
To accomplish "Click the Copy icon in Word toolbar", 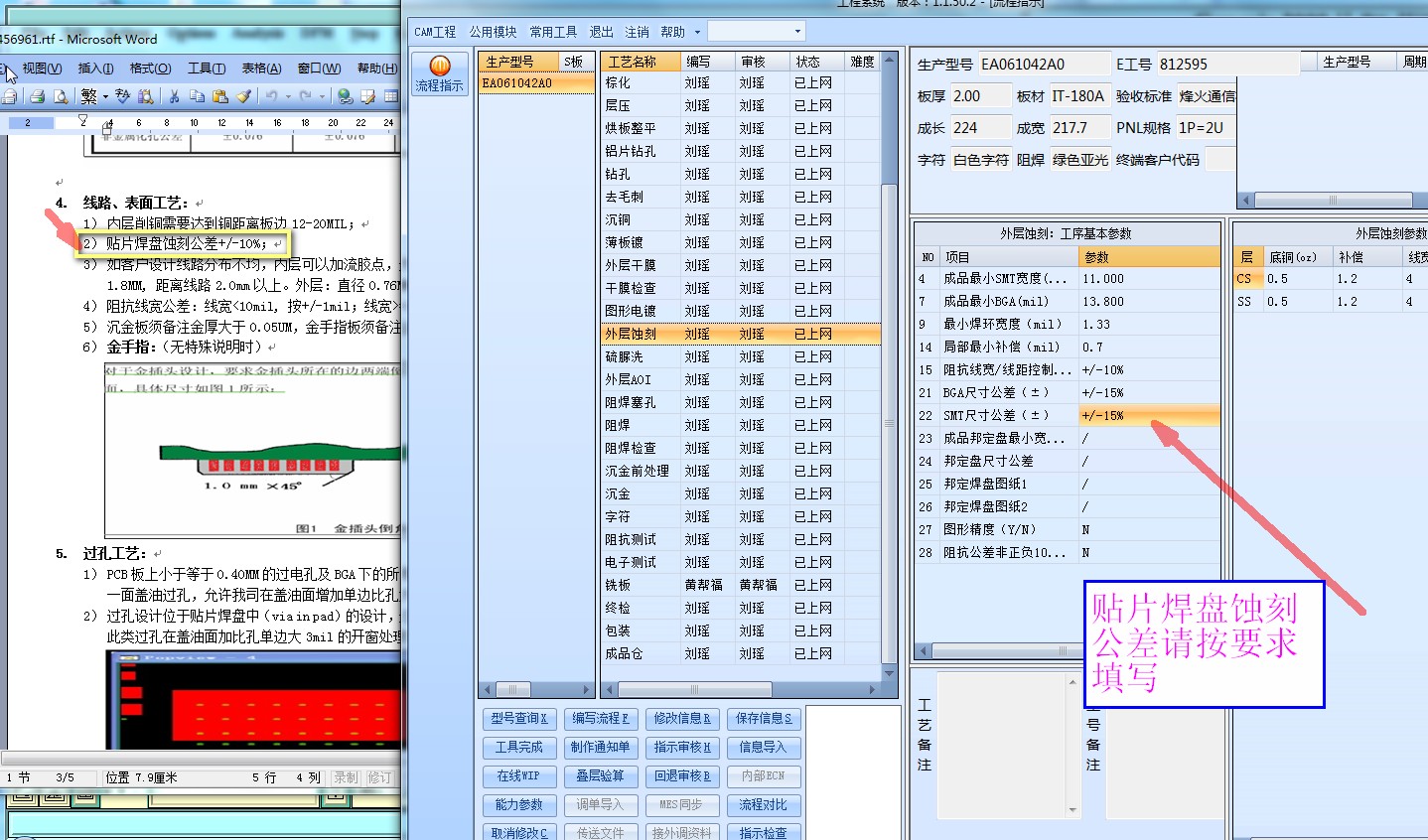I will click(198, 96).
